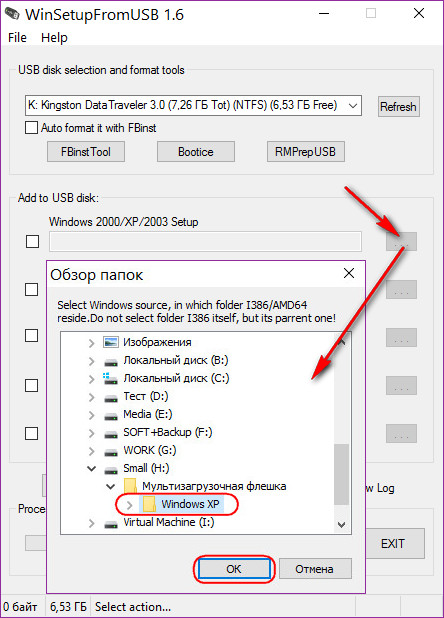
Task: Click OK in the folder browse dialog
Action: click(x=234, y=569)
